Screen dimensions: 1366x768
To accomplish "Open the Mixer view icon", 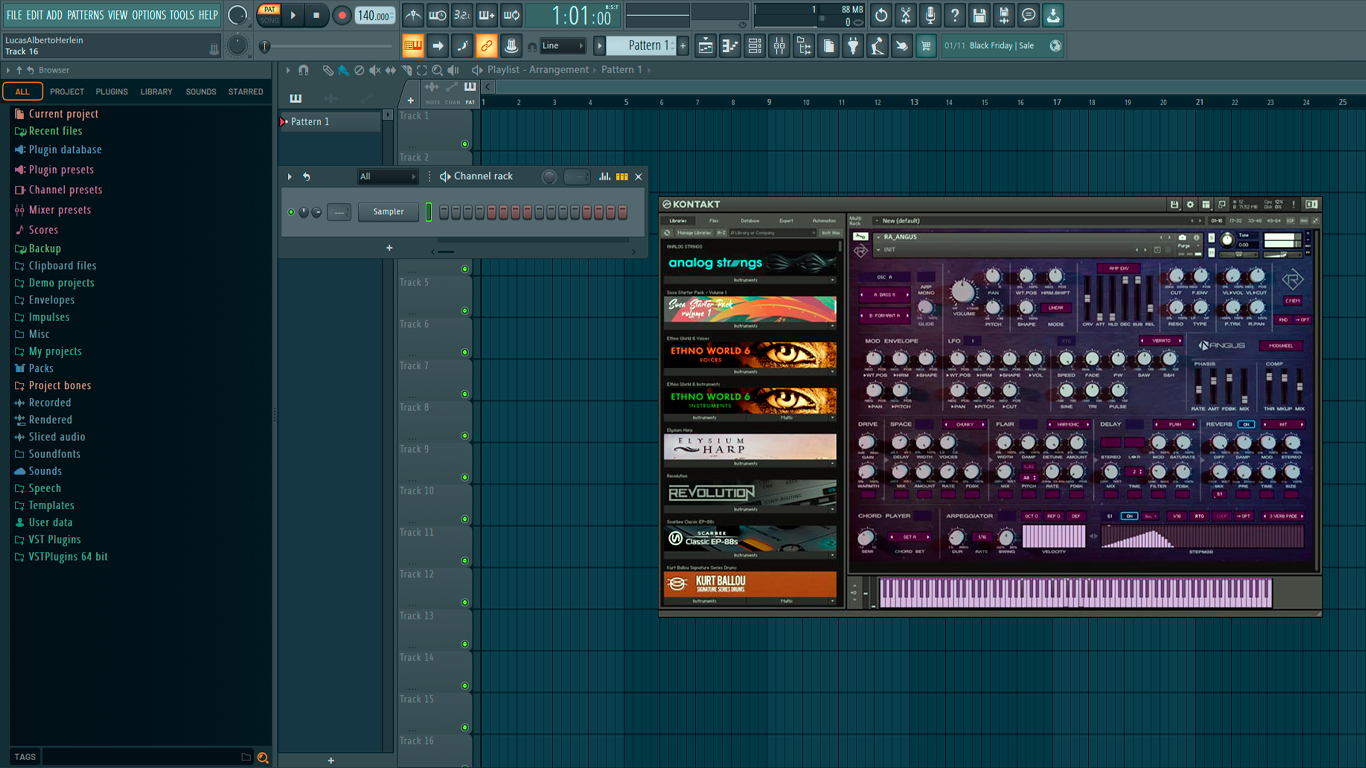I will (779, 46).
